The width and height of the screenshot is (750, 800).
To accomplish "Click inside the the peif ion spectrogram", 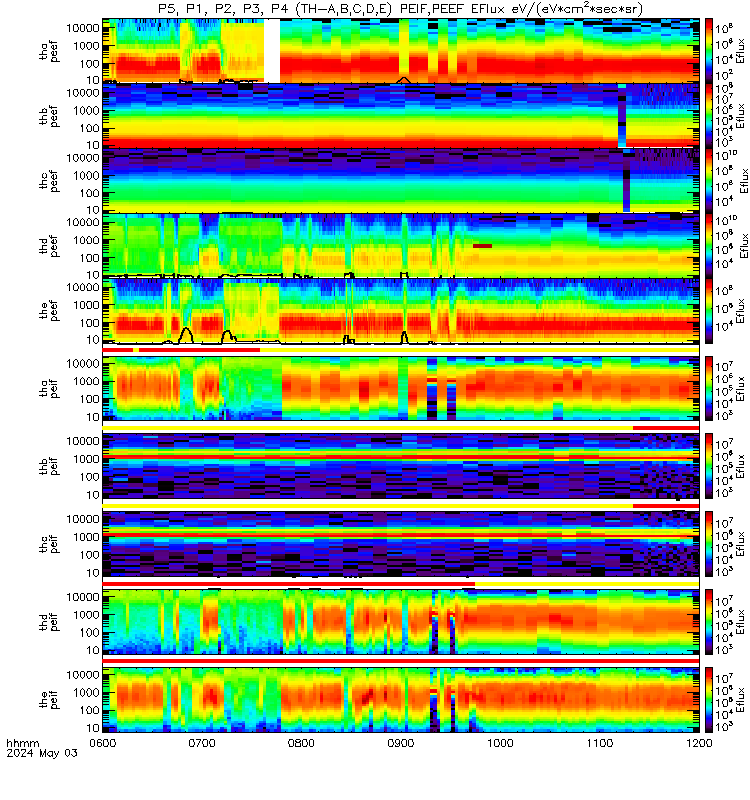I will point(401,699).
